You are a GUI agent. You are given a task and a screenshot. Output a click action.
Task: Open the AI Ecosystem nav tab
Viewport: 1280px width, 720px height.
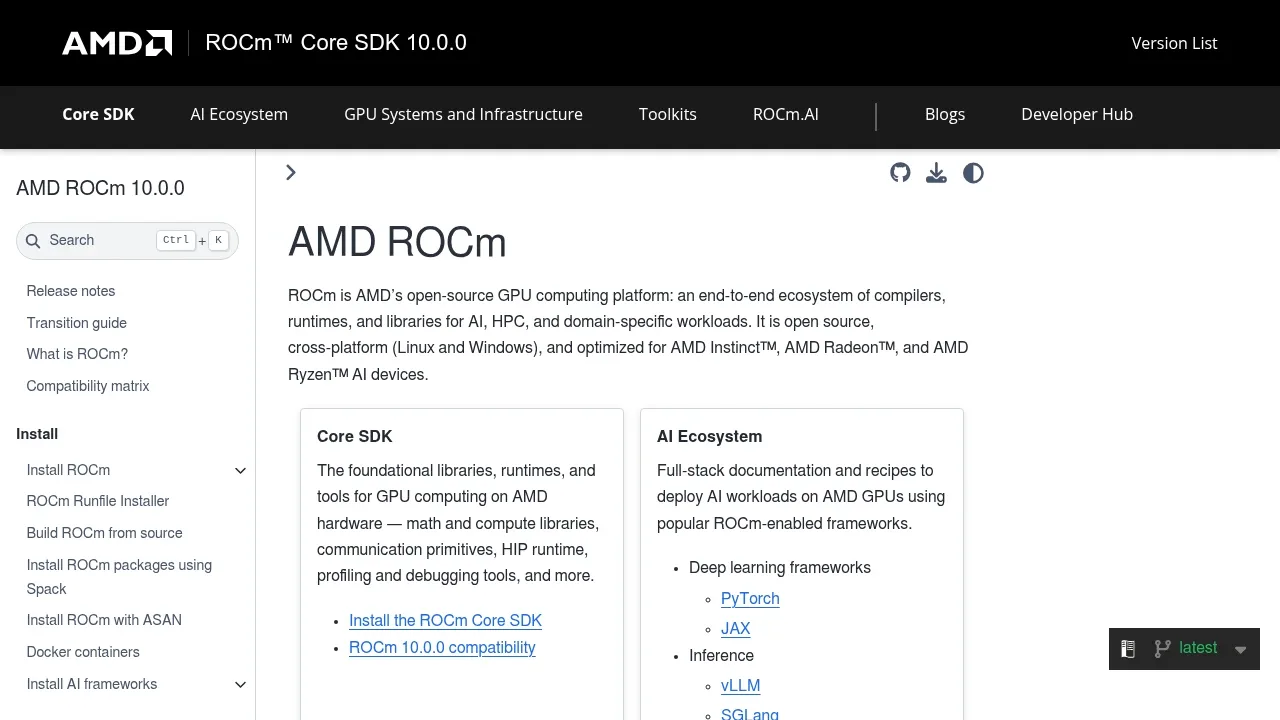coord(239,114)
